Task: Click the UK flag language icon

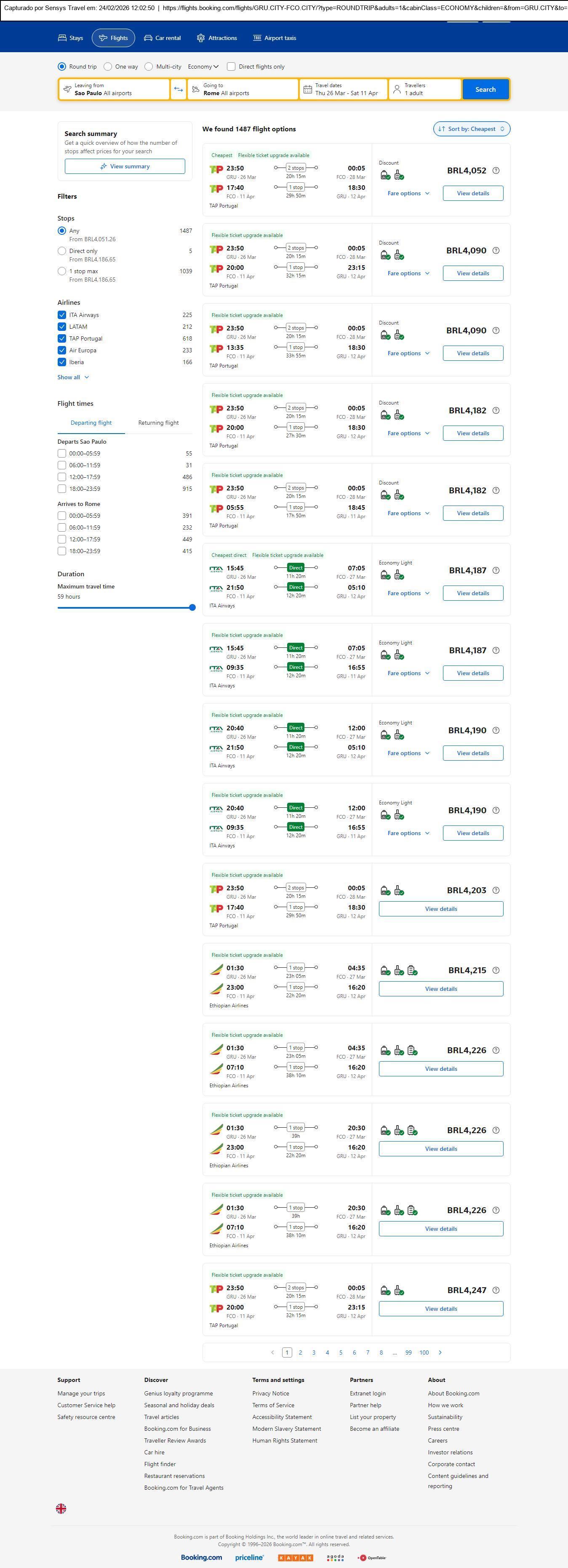Action: (61, 1508)
